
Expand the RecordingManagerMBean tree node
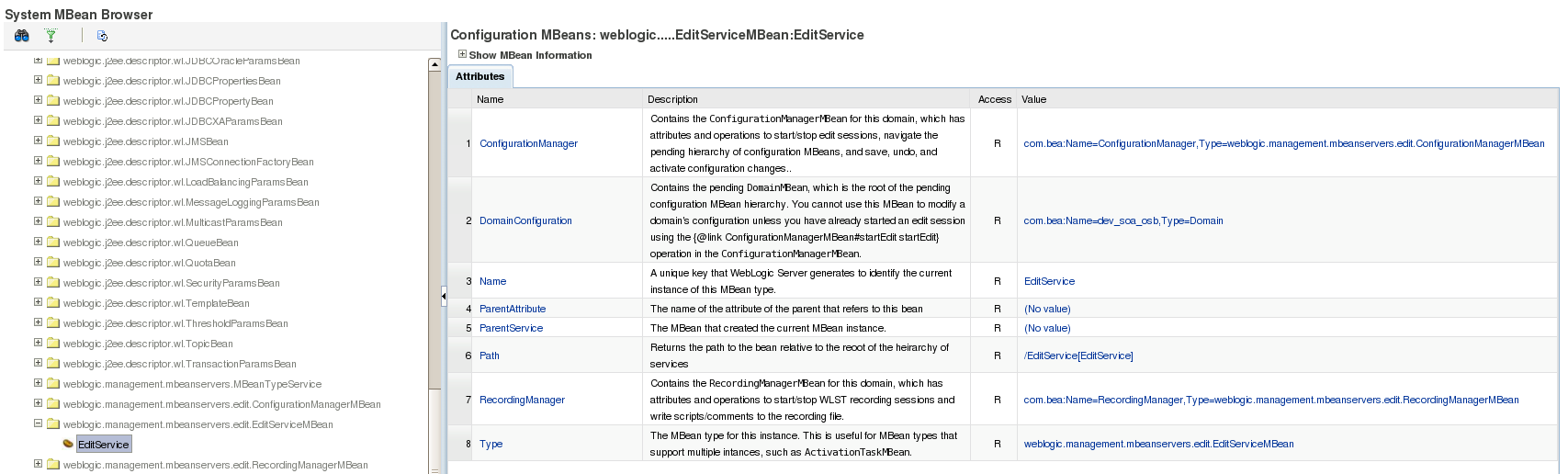tap(38, 464)
